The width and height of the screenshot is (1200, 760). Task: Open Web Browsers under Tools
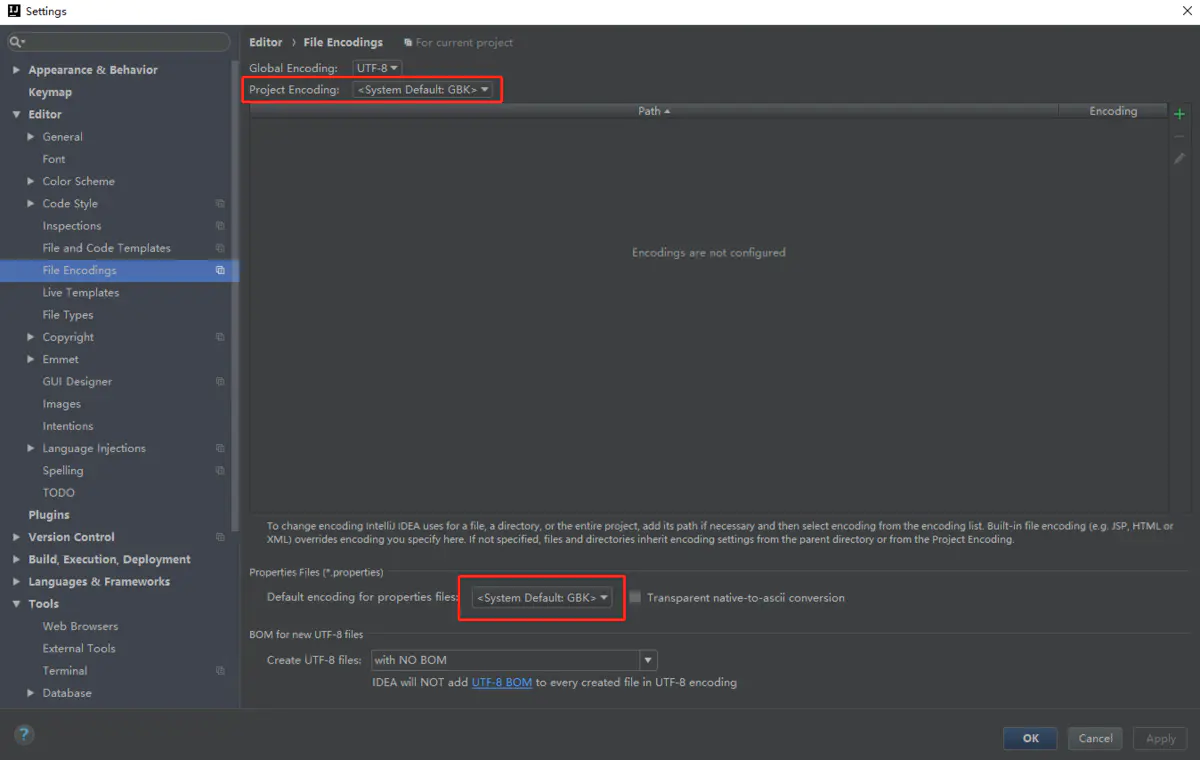(80, 626)
